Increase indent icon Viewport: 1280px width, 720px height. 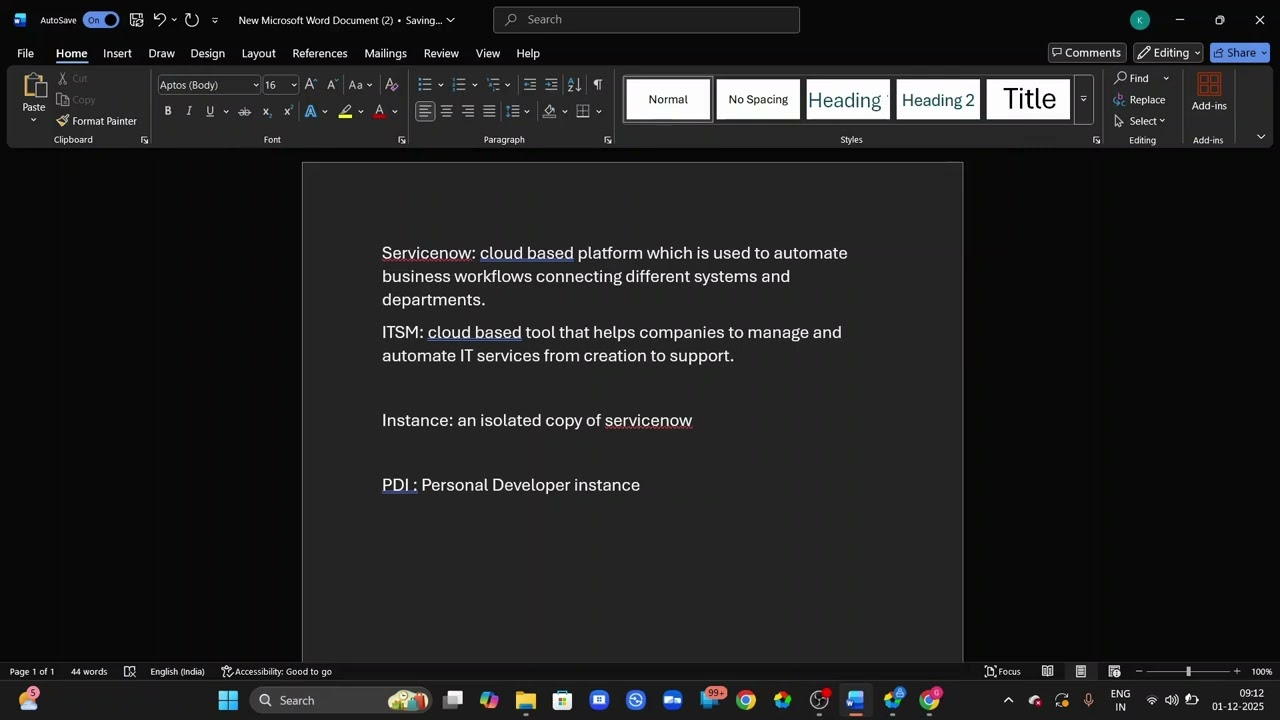551,85
